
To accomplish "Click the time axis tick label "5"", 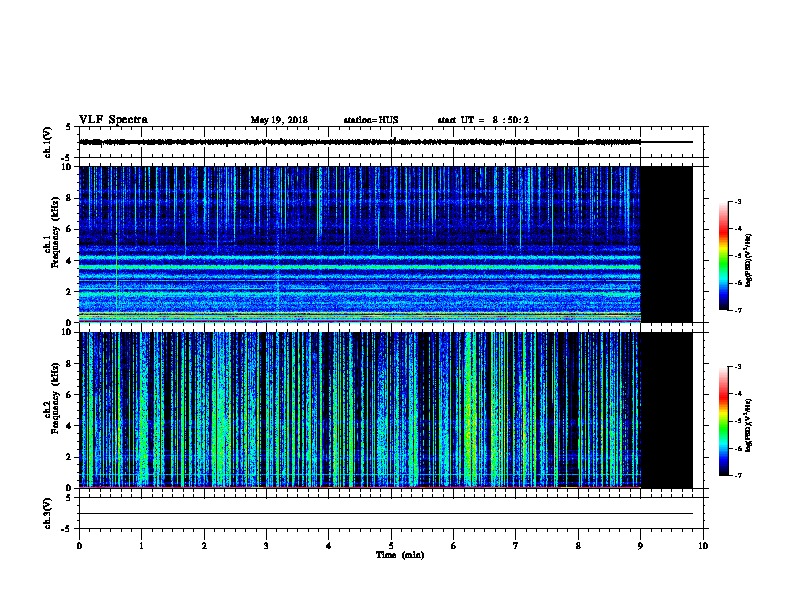I will (391, 546).
